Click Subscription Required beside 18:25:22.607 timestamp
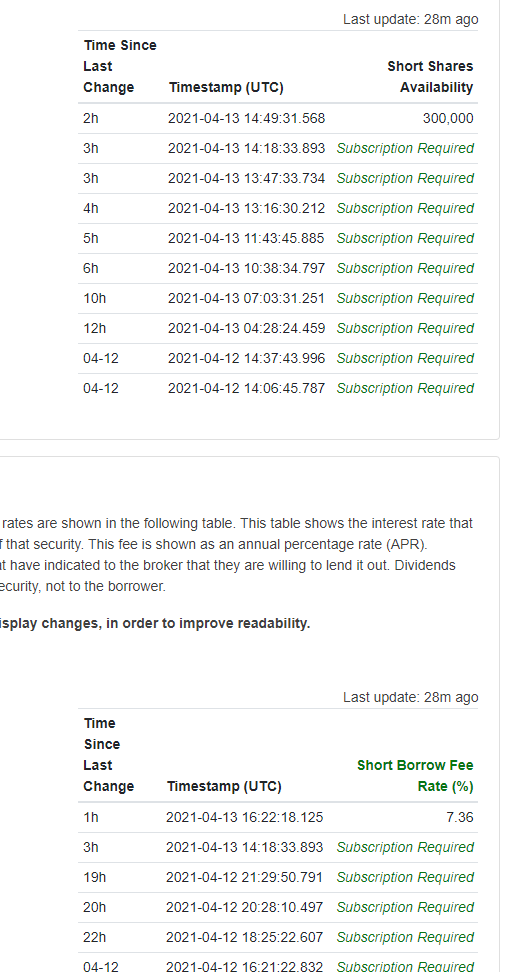 click(405, 937)
